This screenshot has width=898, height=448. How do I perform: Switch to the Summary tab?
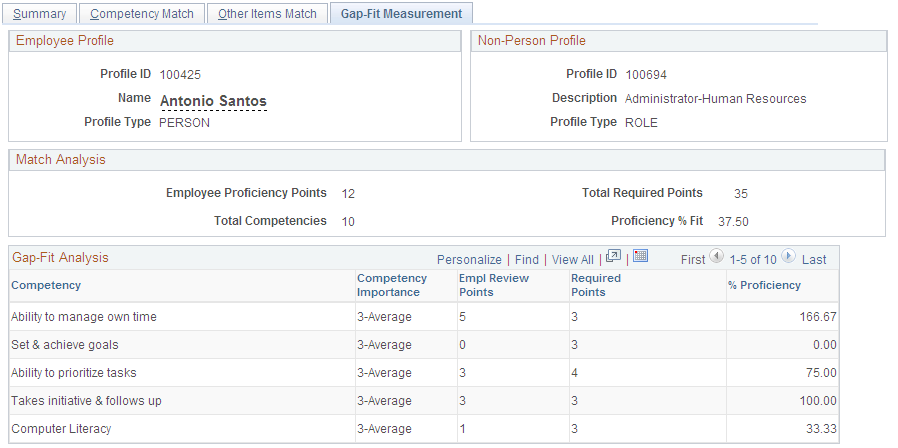(x=40, y=14)
